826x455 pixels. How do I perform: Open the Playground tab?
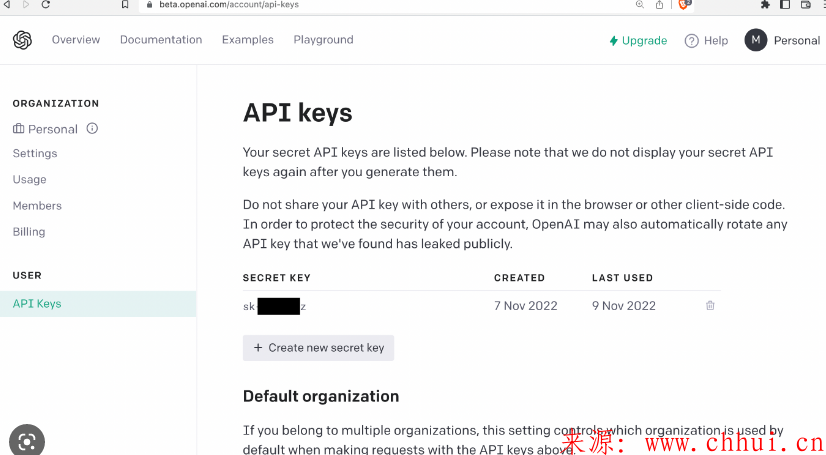click(323, 39)
